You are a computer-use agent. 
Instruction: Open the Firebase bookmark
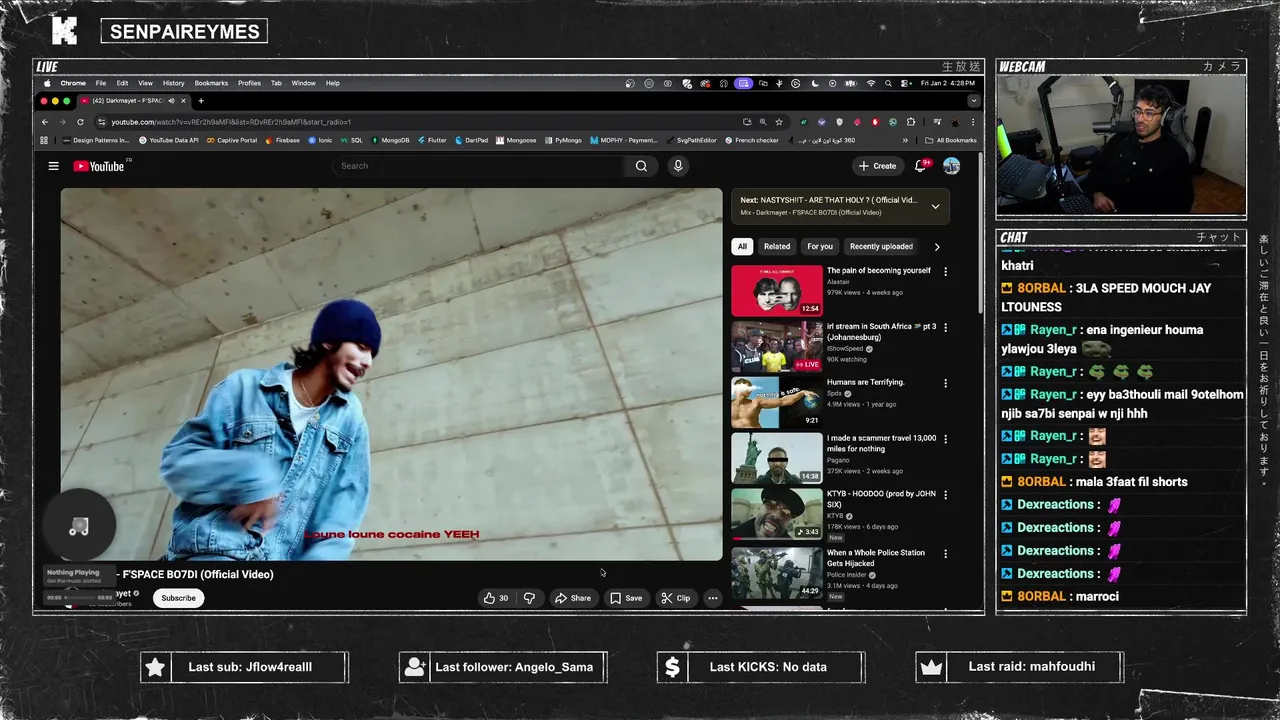tap(282, 140)
